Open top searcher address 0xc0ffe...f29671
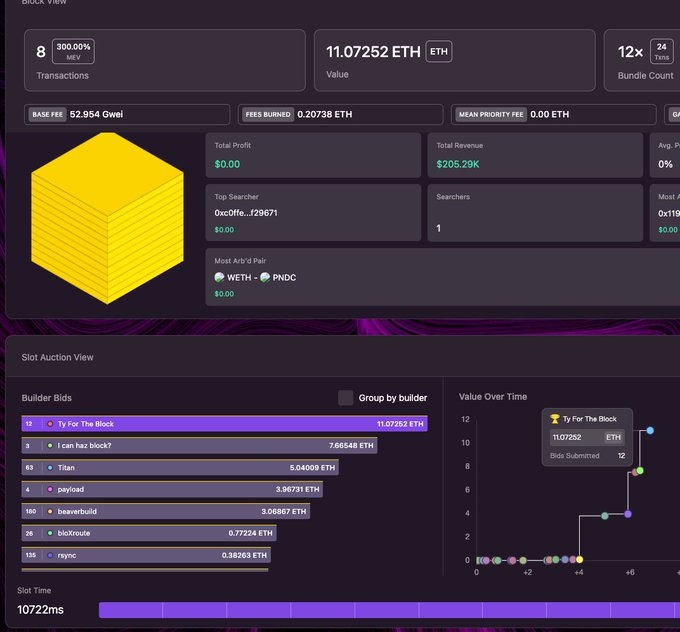The height and width of the screenshot is (632, 680). tap(246, 213)
